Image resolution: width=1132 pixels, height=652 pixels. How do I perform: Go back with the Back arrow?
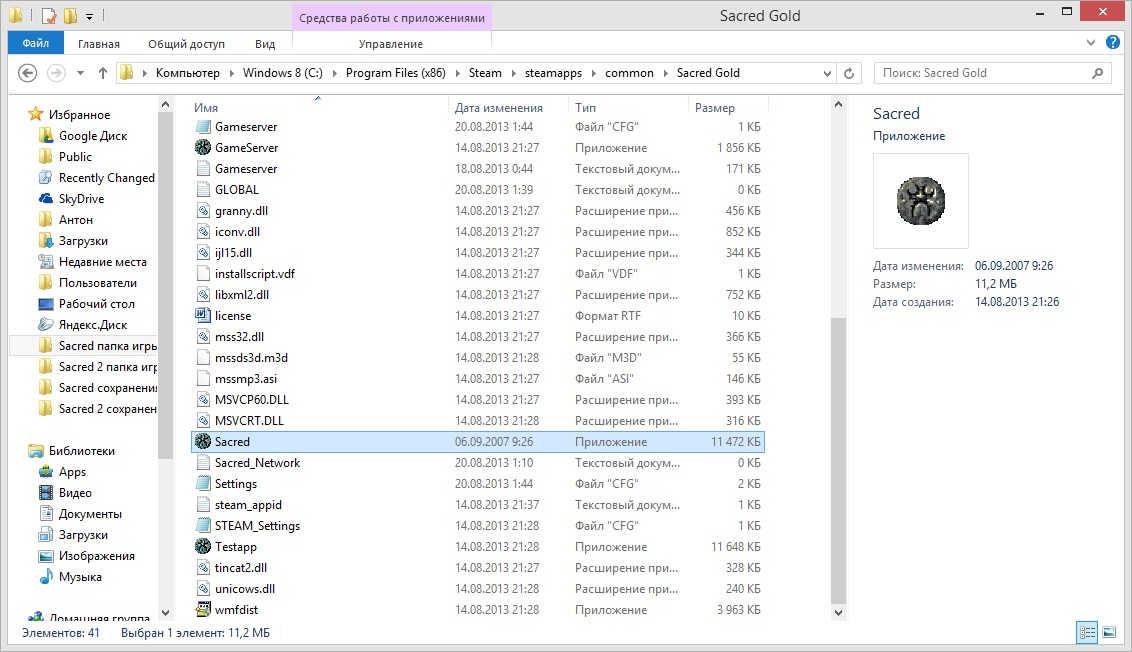[27, 73]
